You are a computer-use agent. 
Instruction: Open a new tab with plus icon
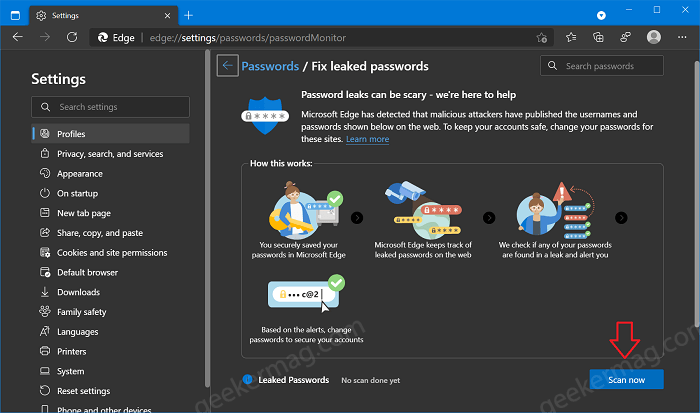[188, 16]
